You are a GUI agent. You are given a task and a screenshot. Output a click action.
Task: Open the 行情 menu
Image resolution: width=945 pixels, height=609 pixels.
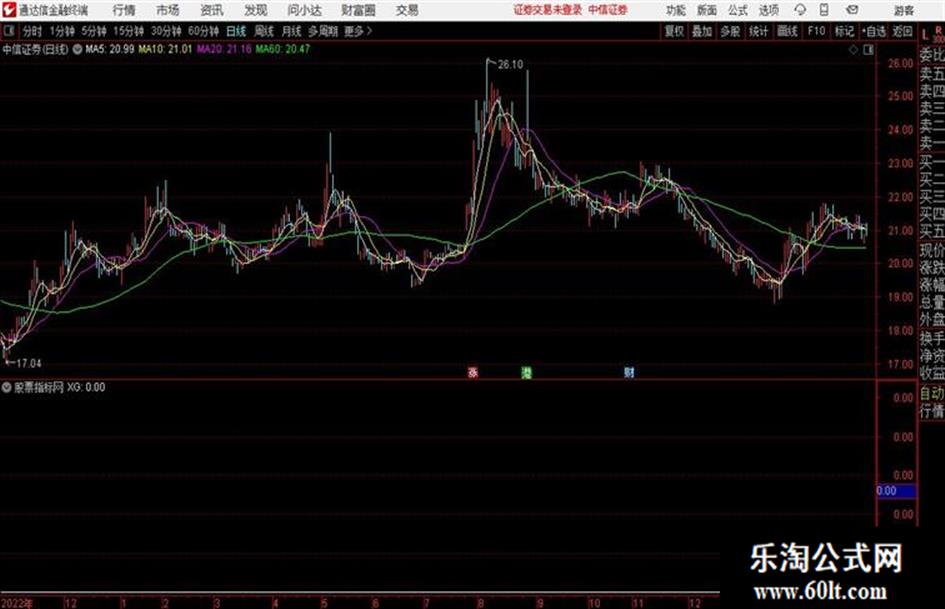point(124,10)
